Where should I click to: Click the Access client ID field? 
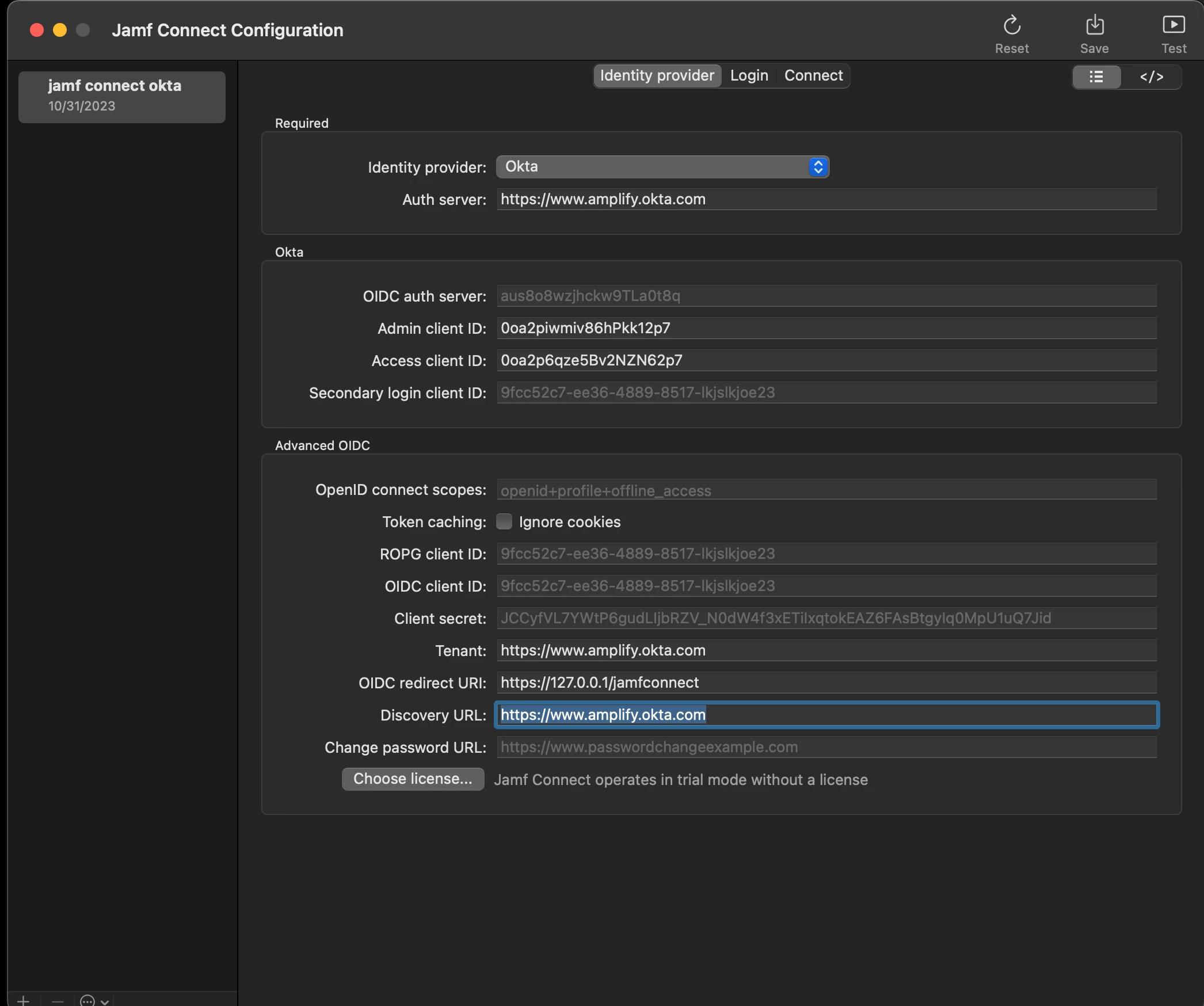click(x=826, y=360)
